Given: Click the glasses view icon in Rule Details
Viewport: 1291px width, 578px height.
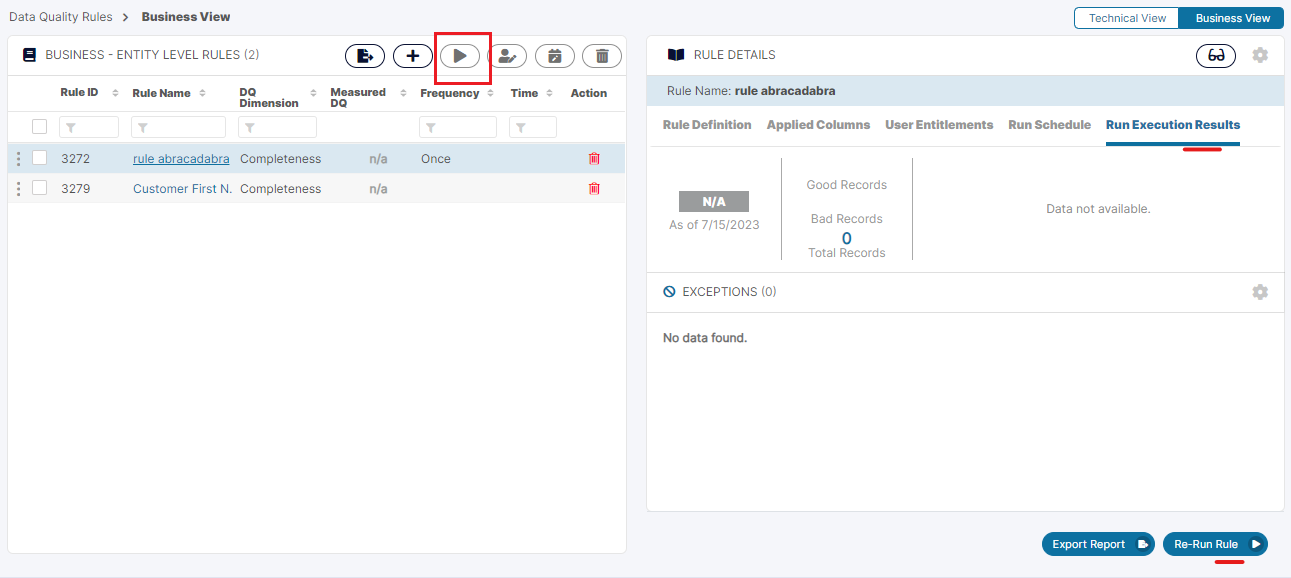Looking at the screenshot, I should coord(1216,56).
